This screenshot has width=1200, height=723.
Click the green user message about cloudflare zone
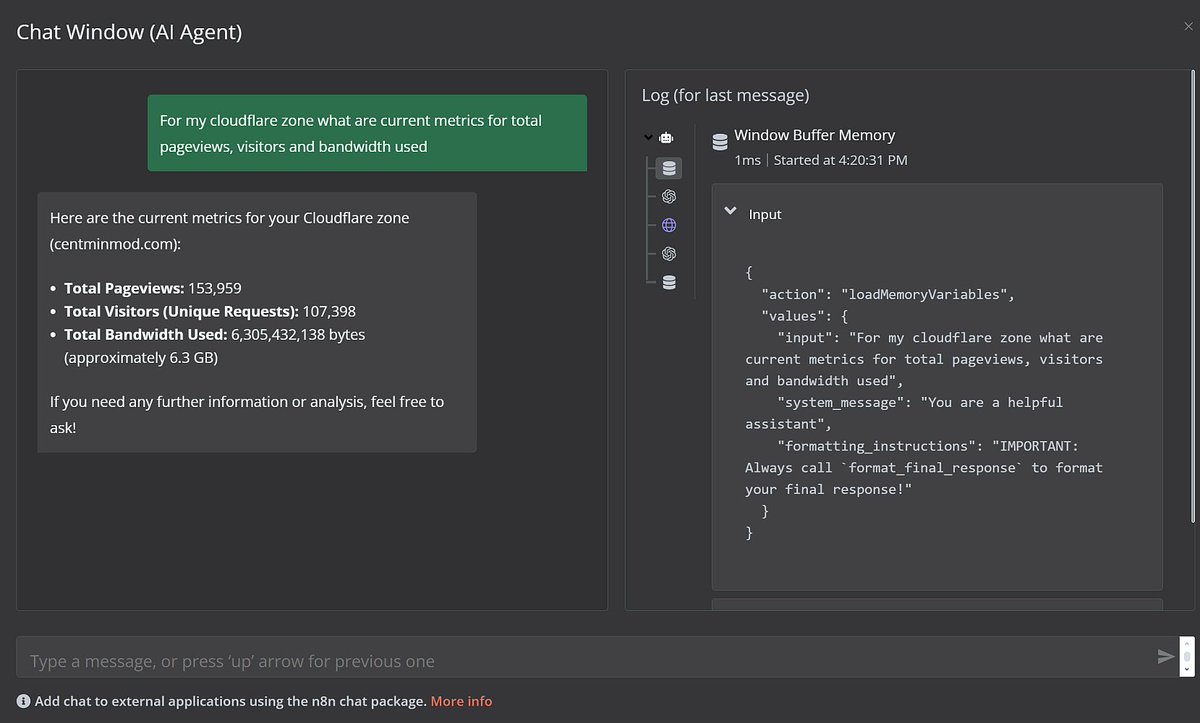click(x=367, y=133)
